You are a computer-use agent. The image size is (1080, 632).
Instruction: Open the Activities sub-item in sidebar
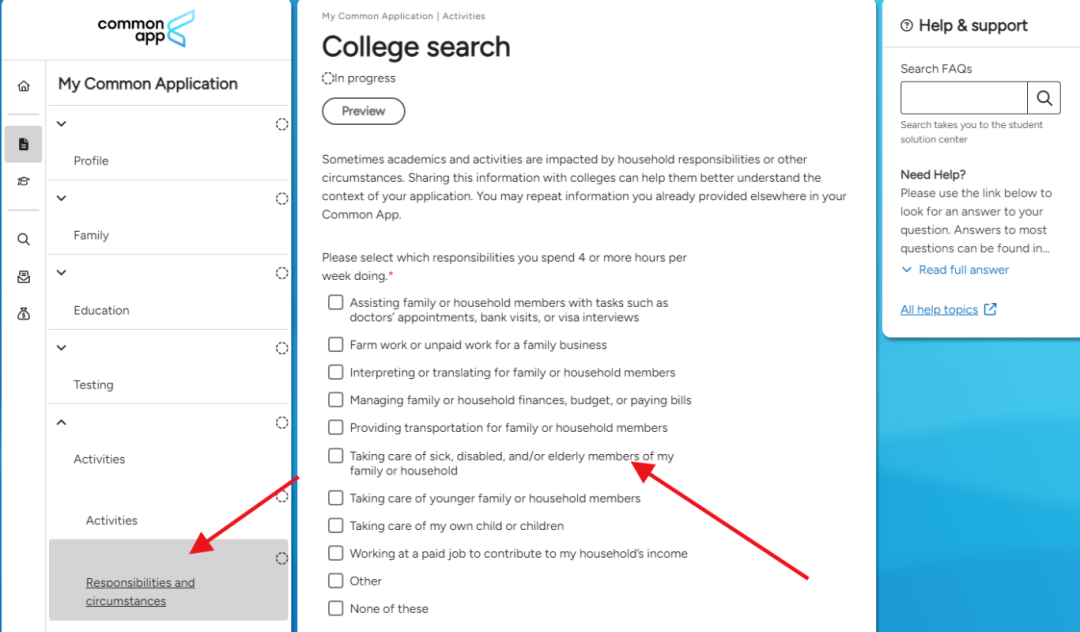112,520
